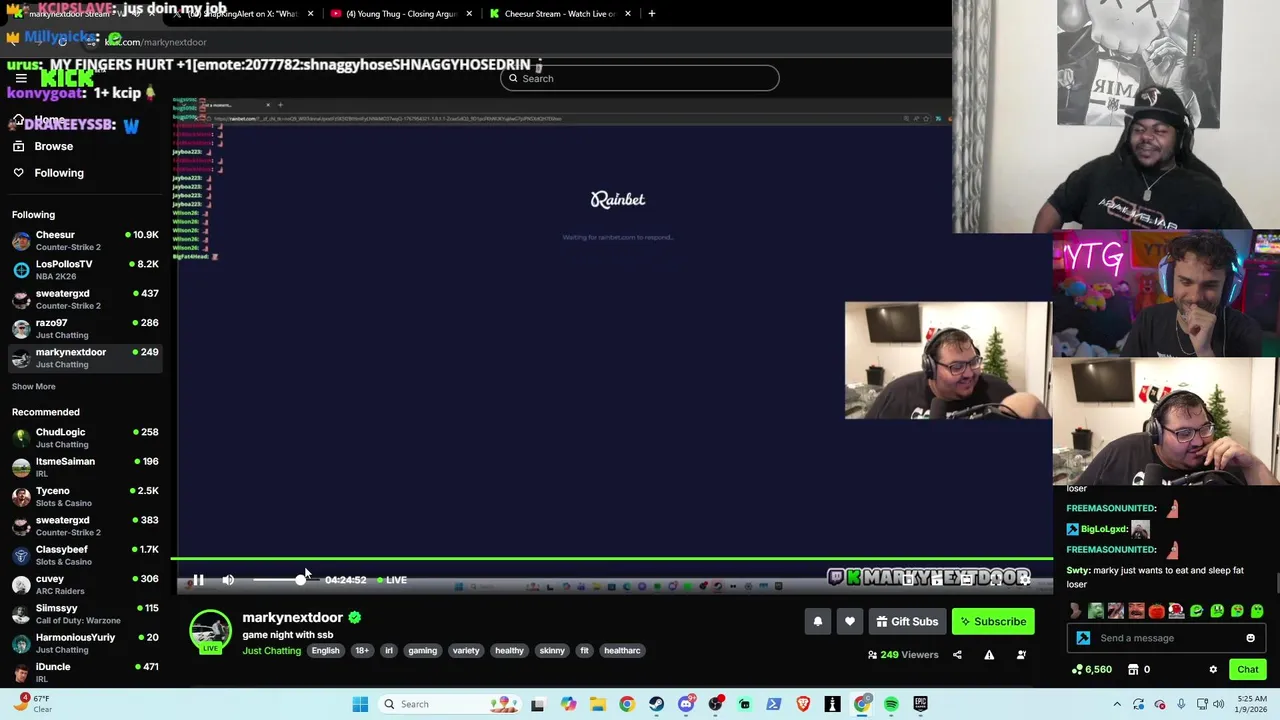1280x720 pixels.
Task: Open Spotify from the taskbar
Action: pyautogui.click(x=891, y=704)
